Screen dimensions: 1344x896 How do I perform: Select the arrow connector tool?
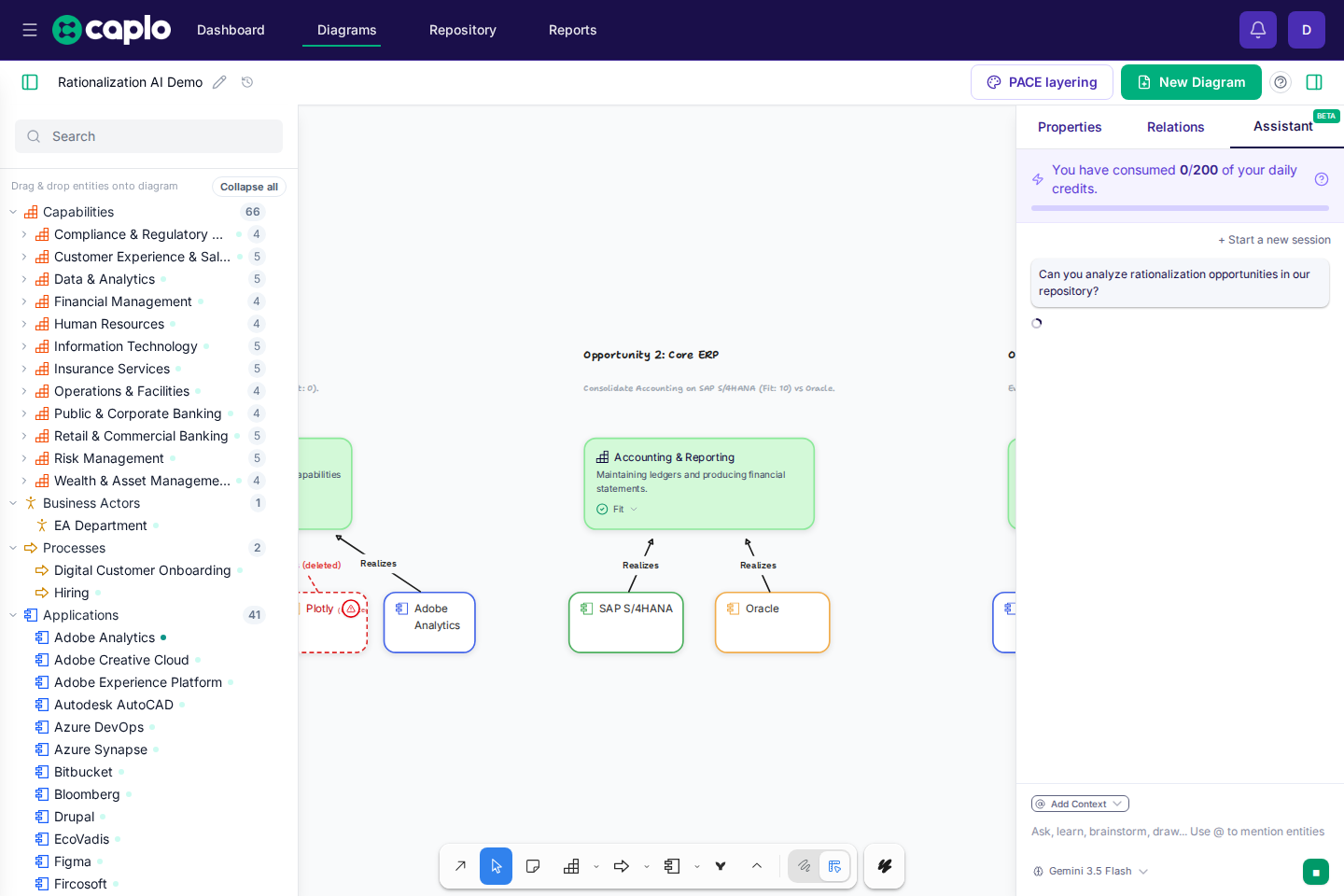point(460,866)
